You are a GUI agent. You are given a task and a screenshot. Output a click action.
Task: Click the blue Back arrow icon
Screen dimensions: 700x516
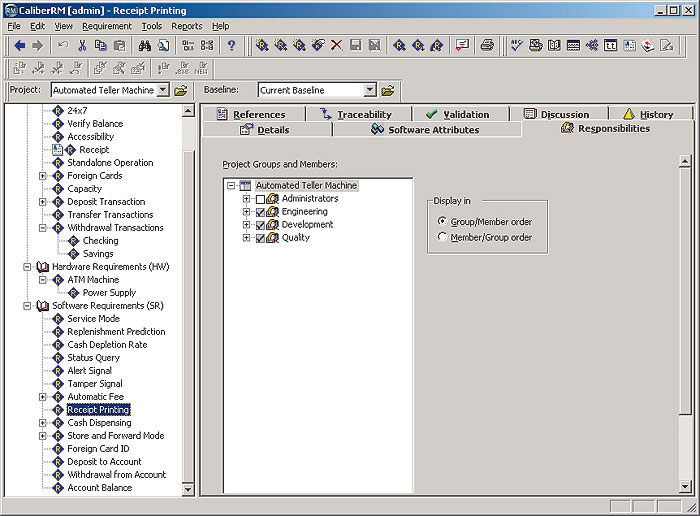(x=20, y=45)
